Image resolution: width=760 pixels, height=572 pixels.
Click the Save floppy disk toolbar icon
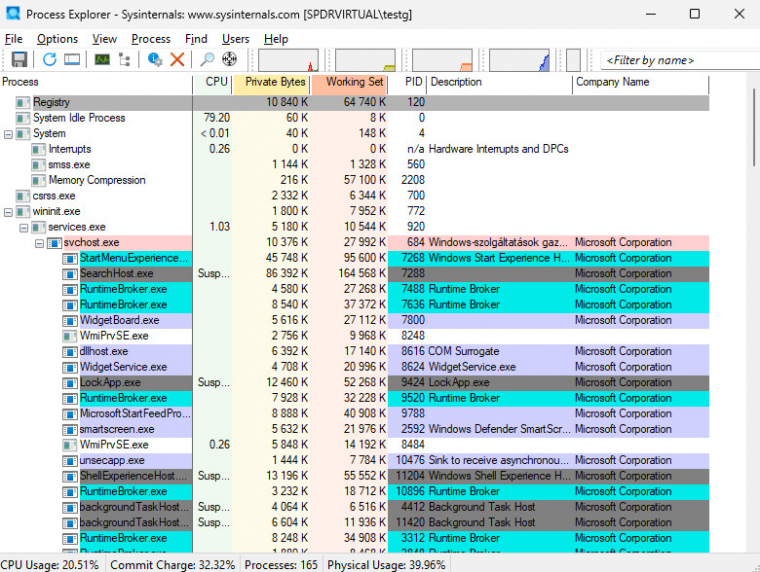19,60
